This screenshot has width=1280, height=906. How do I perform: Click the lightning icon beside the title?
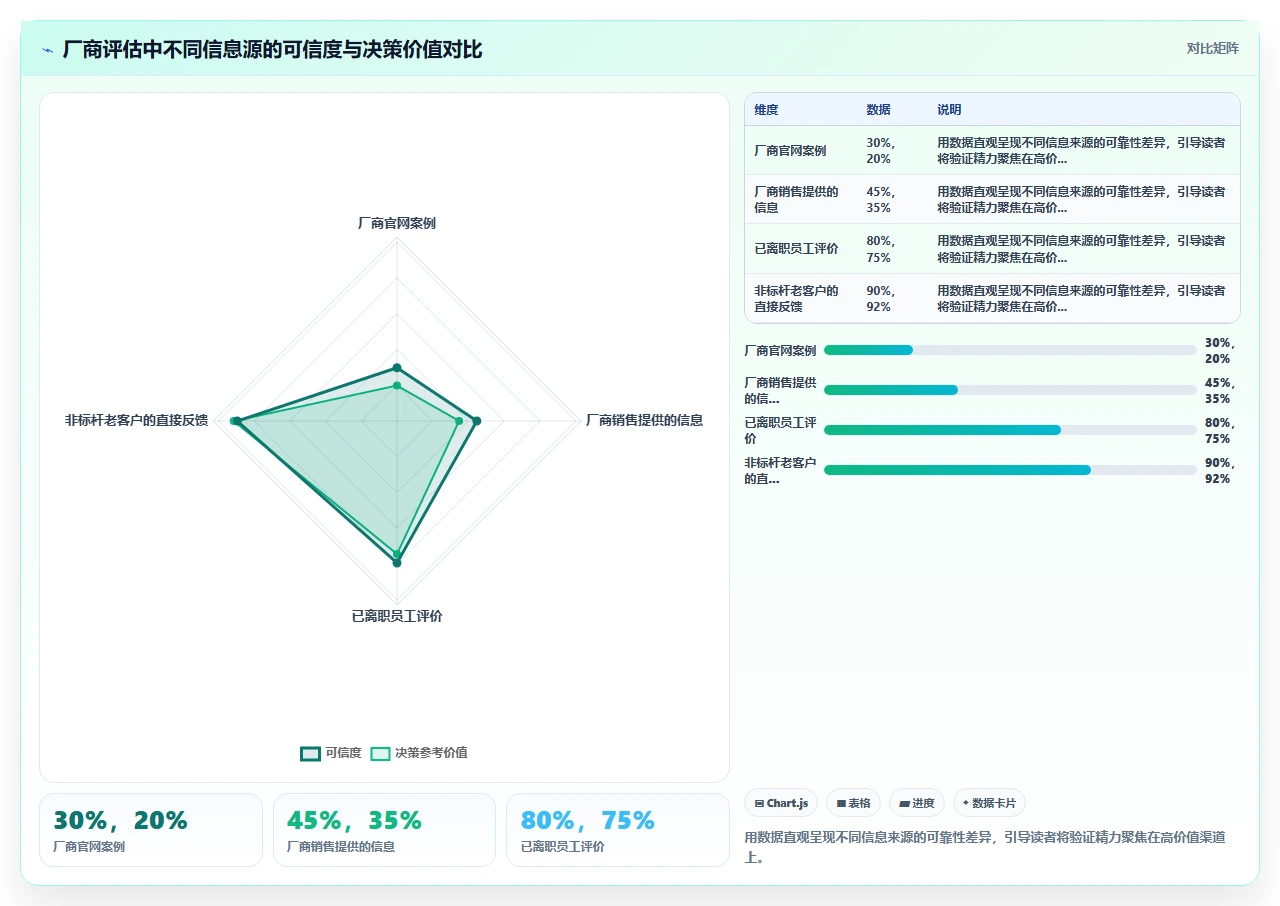point(47,50)
